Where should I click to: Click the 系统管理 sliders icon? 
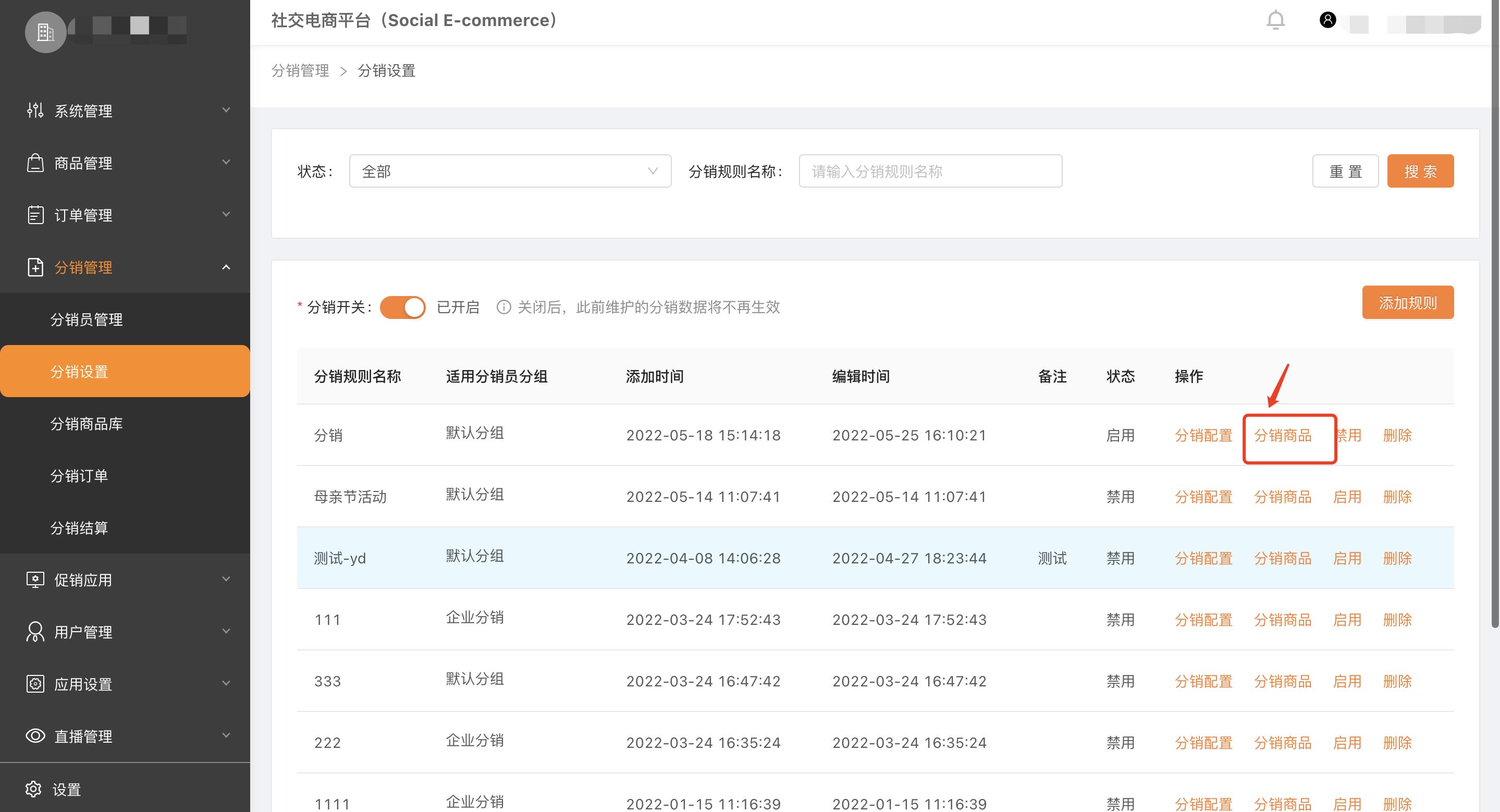click(35, 110)
